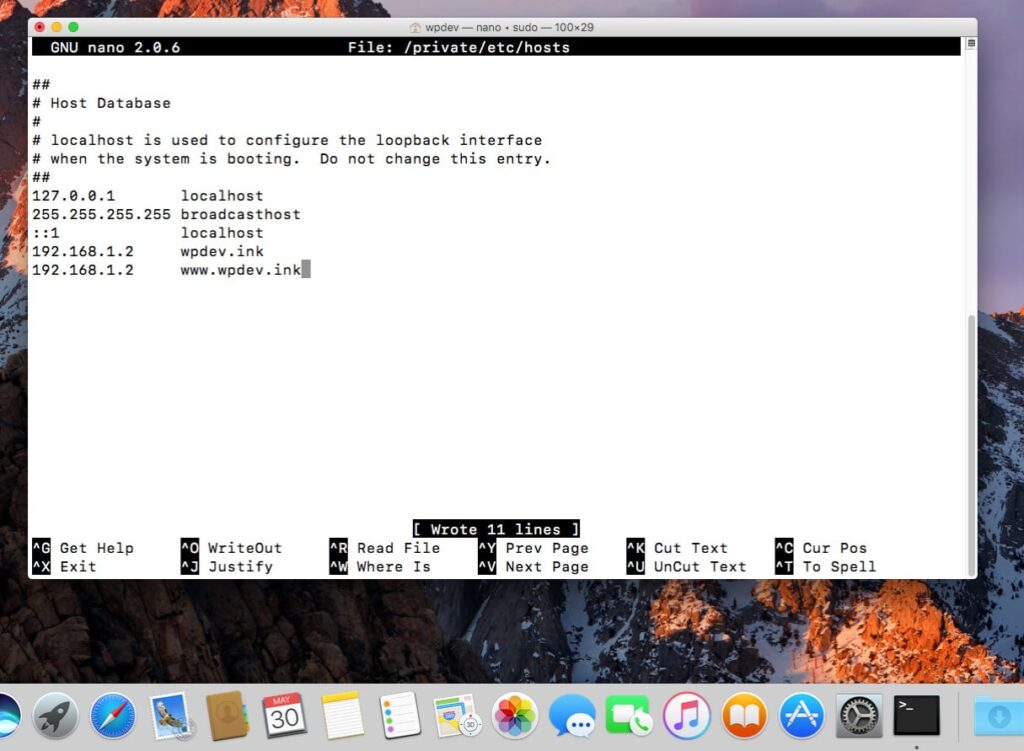Open System Preferences gear icon
1024x751 pixels.
859,716
